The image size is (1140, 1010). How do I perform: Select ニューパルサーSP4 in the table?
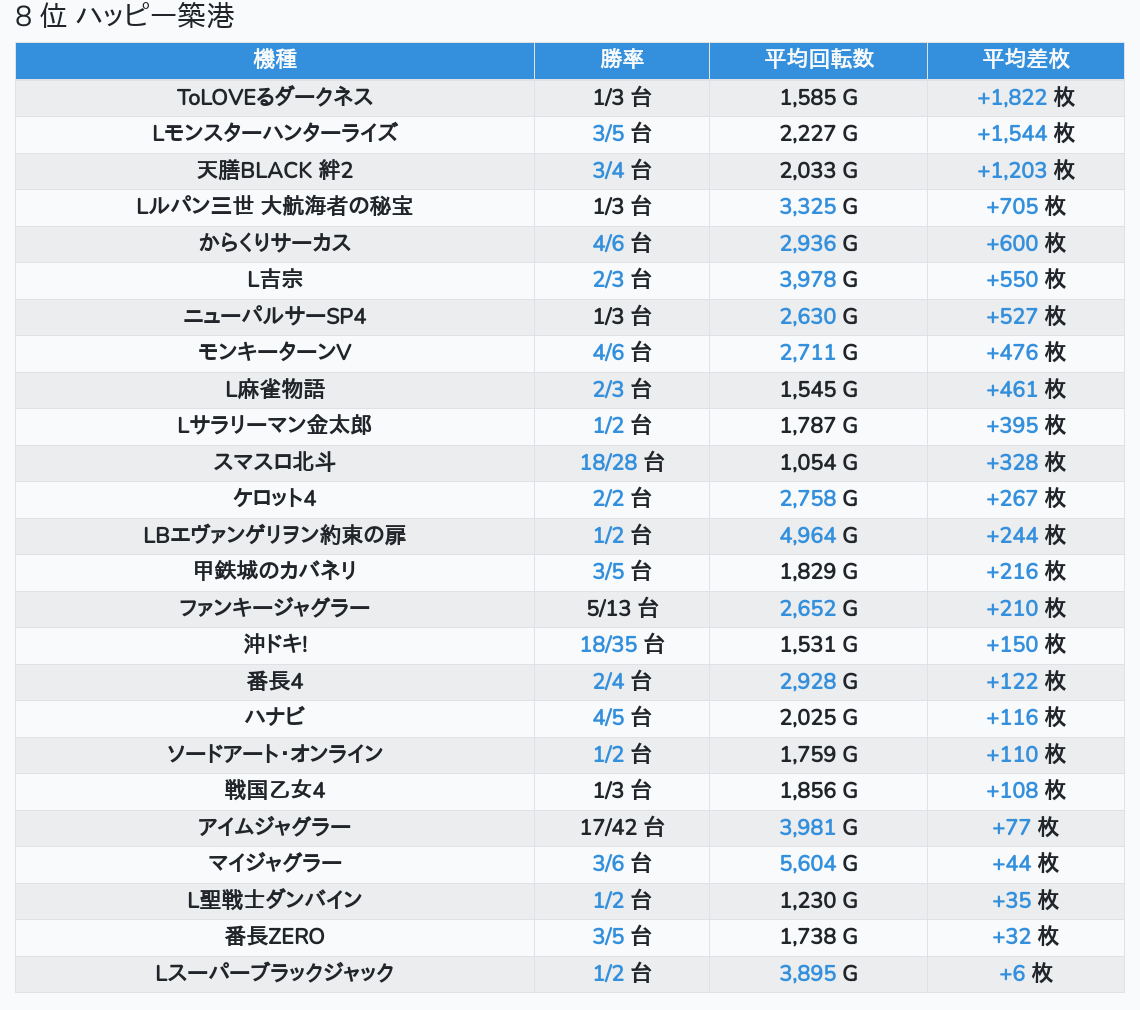coord(275,316)
